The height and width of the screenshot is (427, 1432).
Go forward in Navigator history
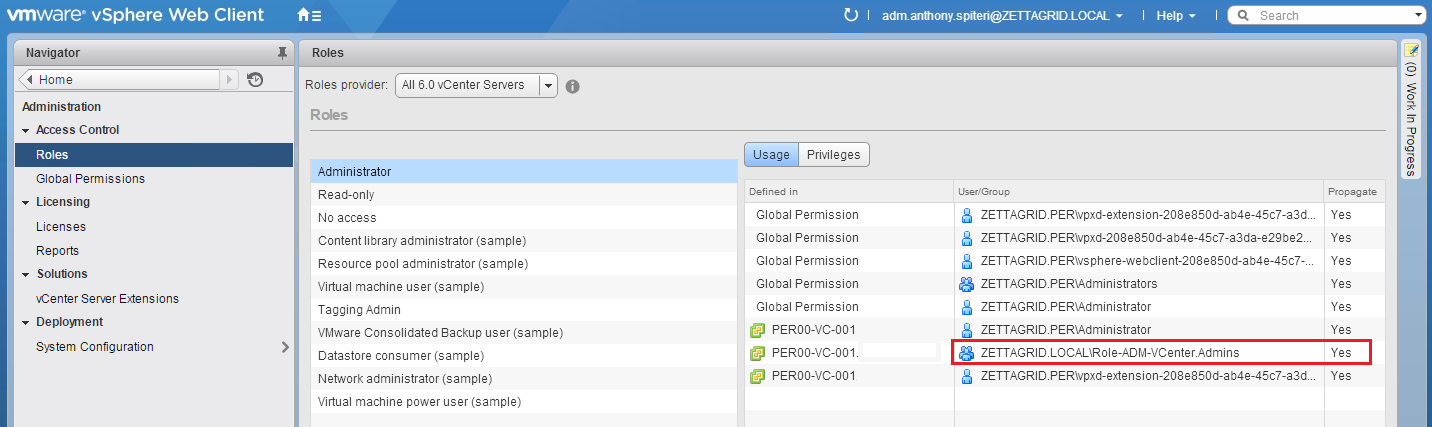coord(231,80)
